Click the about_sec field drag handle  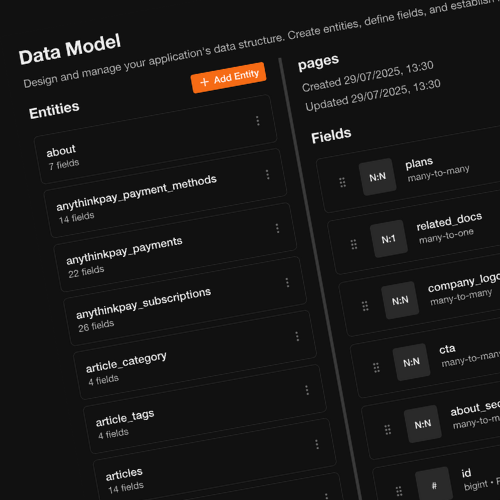[x=388, y=430]
